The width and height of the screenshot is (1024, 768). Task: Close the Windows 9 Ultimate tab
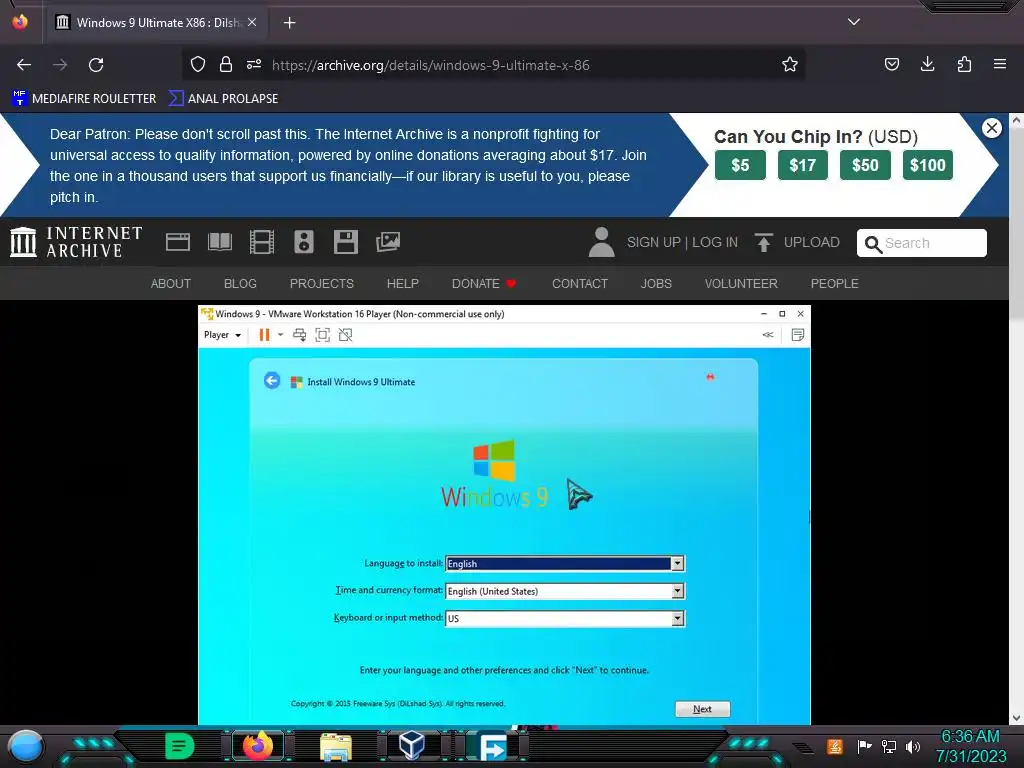pyautogui.click(x=252, y=22)
